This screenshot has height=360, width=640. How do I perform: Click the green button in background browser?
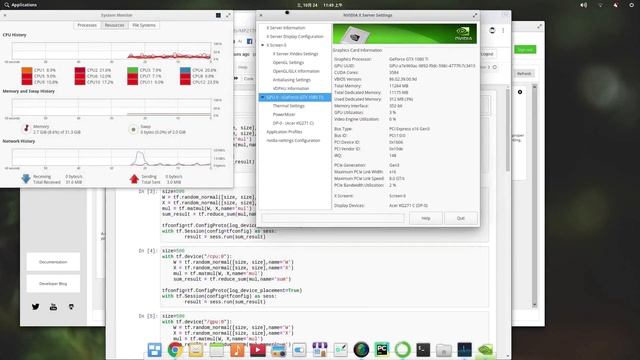point(525,50)
